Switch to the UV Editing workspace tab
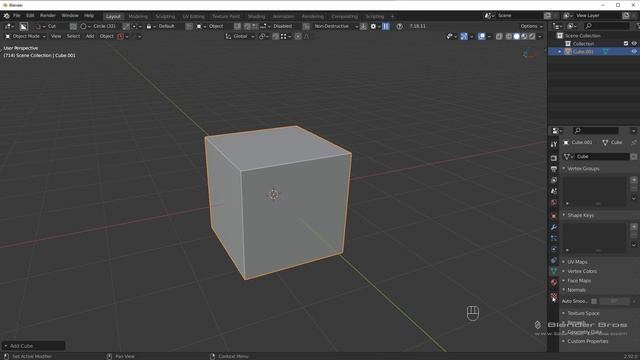Image resolution: width=640 pixels, height=360 pixels. (193, 16)
